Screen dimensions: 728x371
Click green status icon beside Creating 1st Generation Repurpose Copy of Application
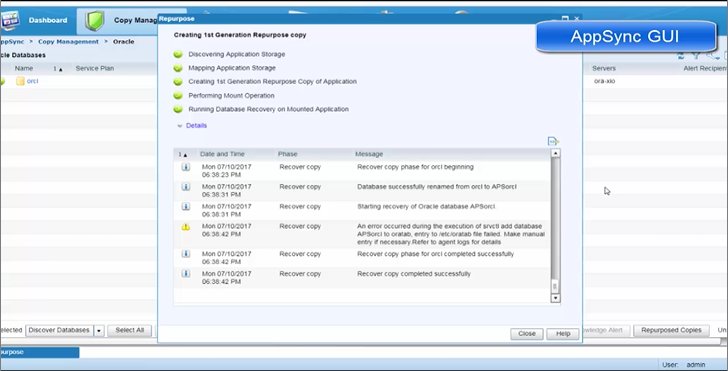tap(178, 82)
